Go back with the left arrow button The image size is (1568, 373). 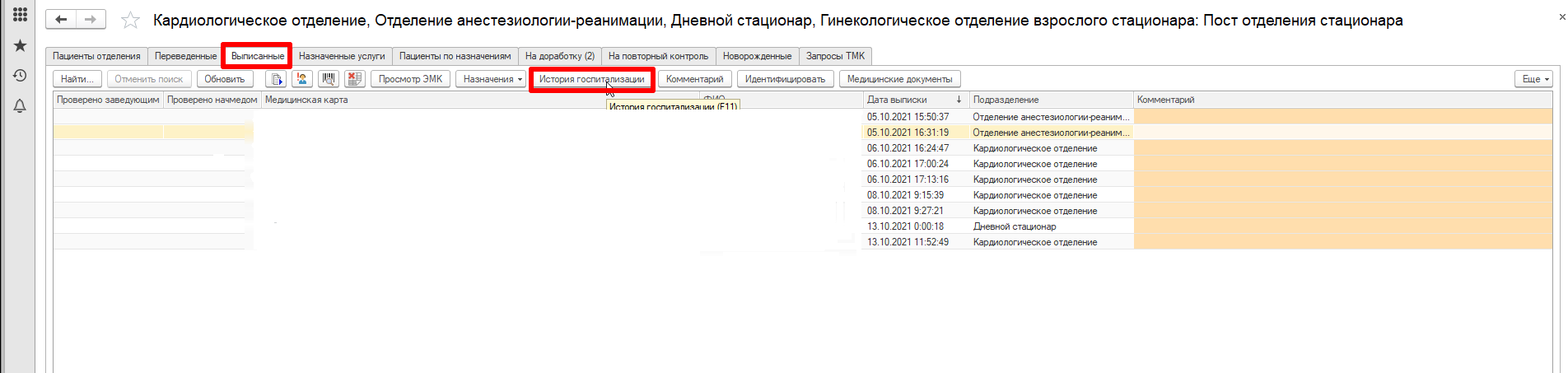click(61, 20)
